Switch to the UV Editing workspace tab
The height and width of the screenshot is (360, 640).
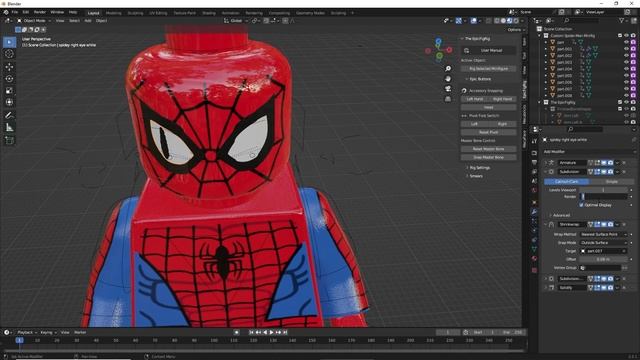point(158,13)
